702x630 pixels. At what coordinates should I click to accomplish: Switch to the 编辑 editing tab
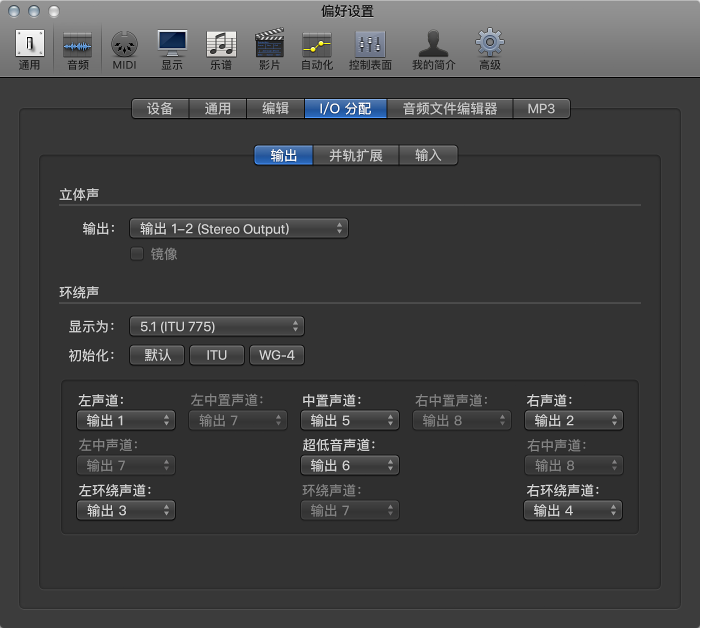click(275, 109)
